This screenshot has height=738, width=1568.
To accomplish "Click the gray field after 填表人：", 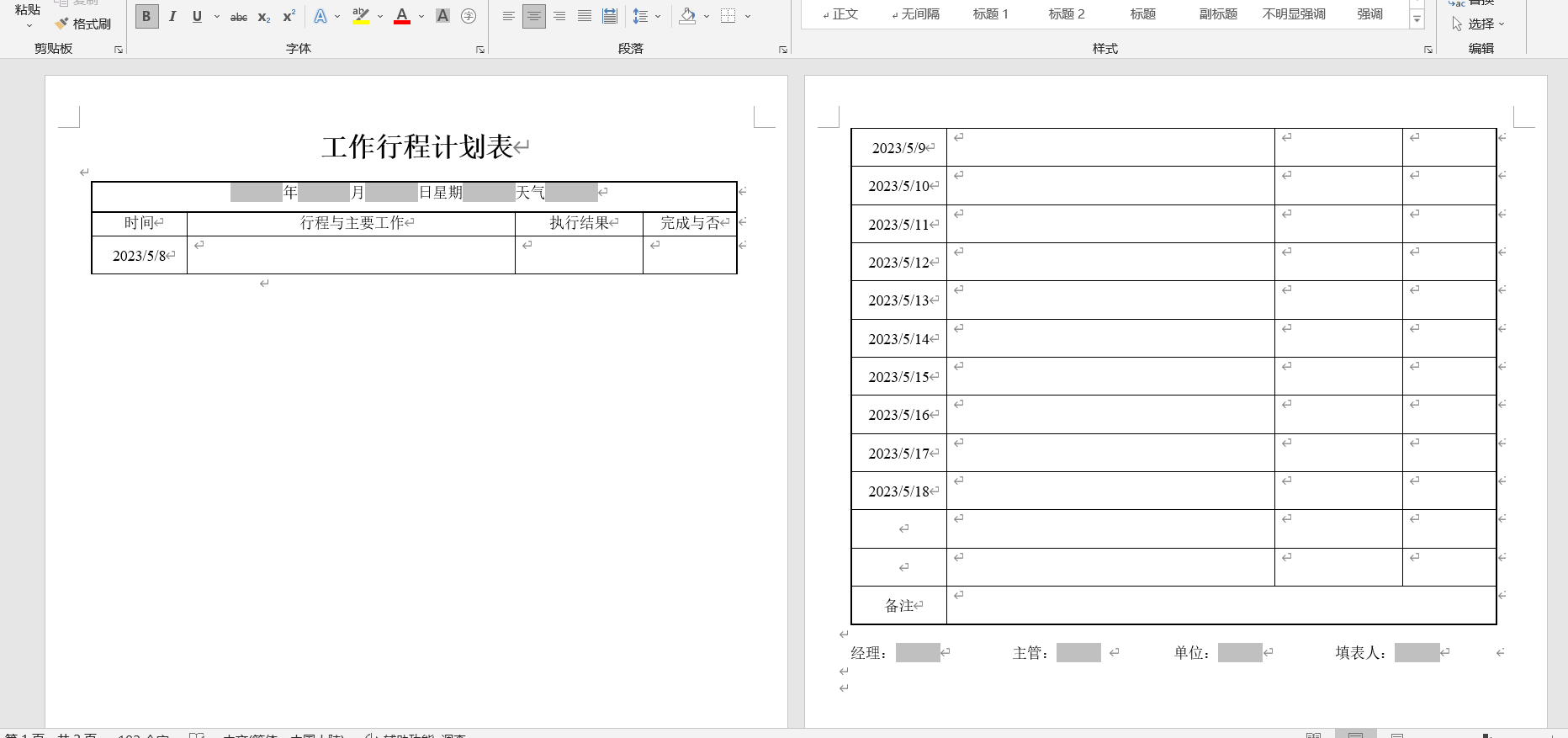I will coord(1417,652).
